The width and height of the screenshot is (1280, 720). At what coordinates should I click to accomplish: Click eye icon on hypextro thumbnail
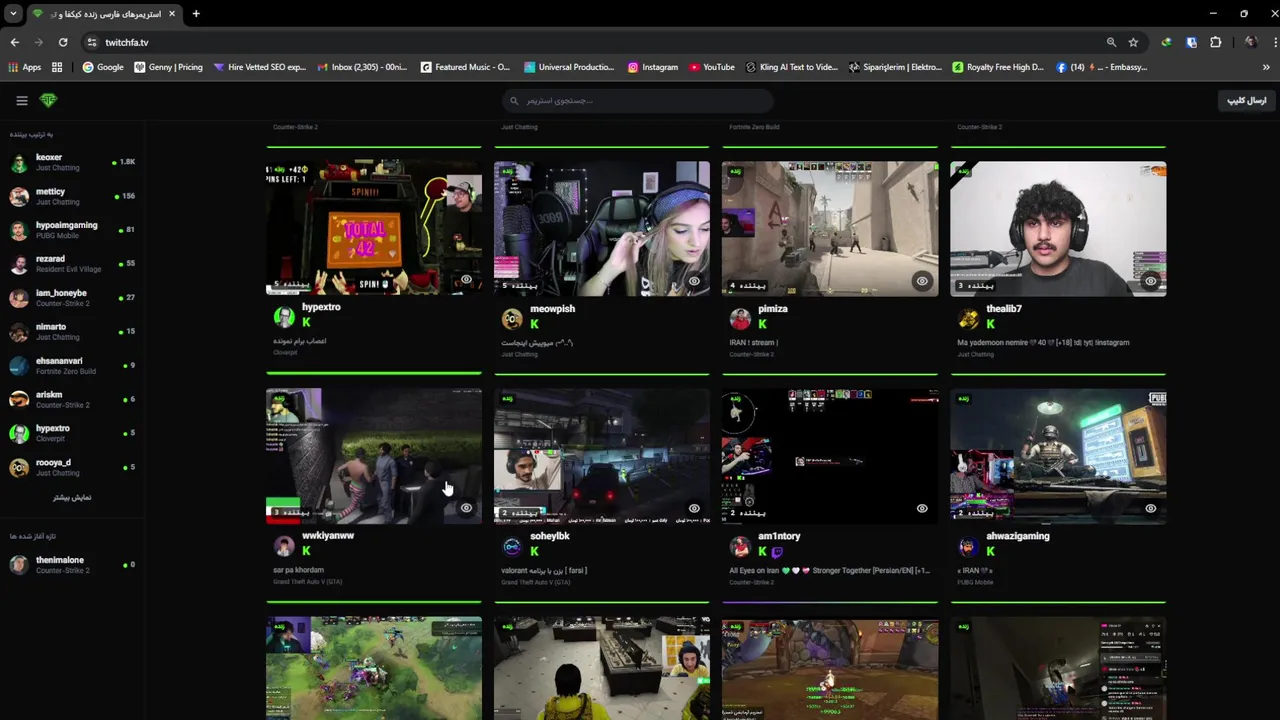(466, 281)
